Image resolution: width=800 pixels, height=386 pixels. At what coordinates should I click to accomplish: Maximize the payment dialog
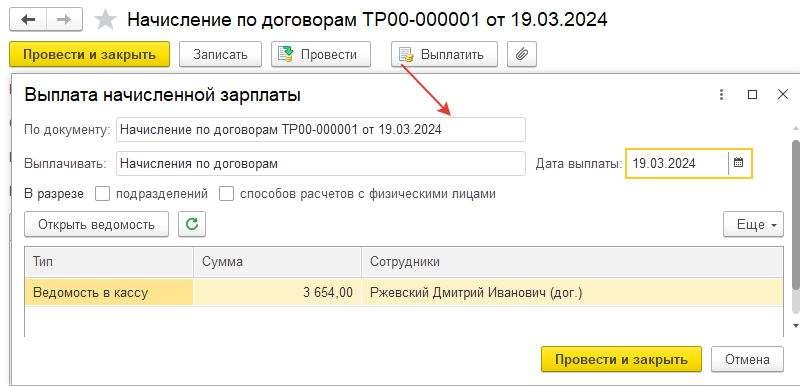click(752, 94)
